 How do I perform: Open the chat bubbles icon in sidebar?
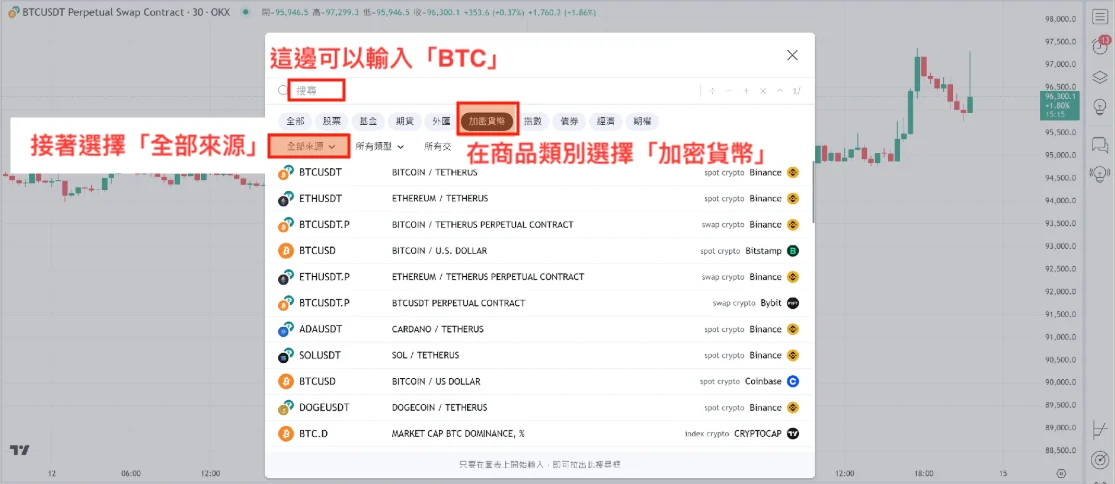[x=1099, y=145]
